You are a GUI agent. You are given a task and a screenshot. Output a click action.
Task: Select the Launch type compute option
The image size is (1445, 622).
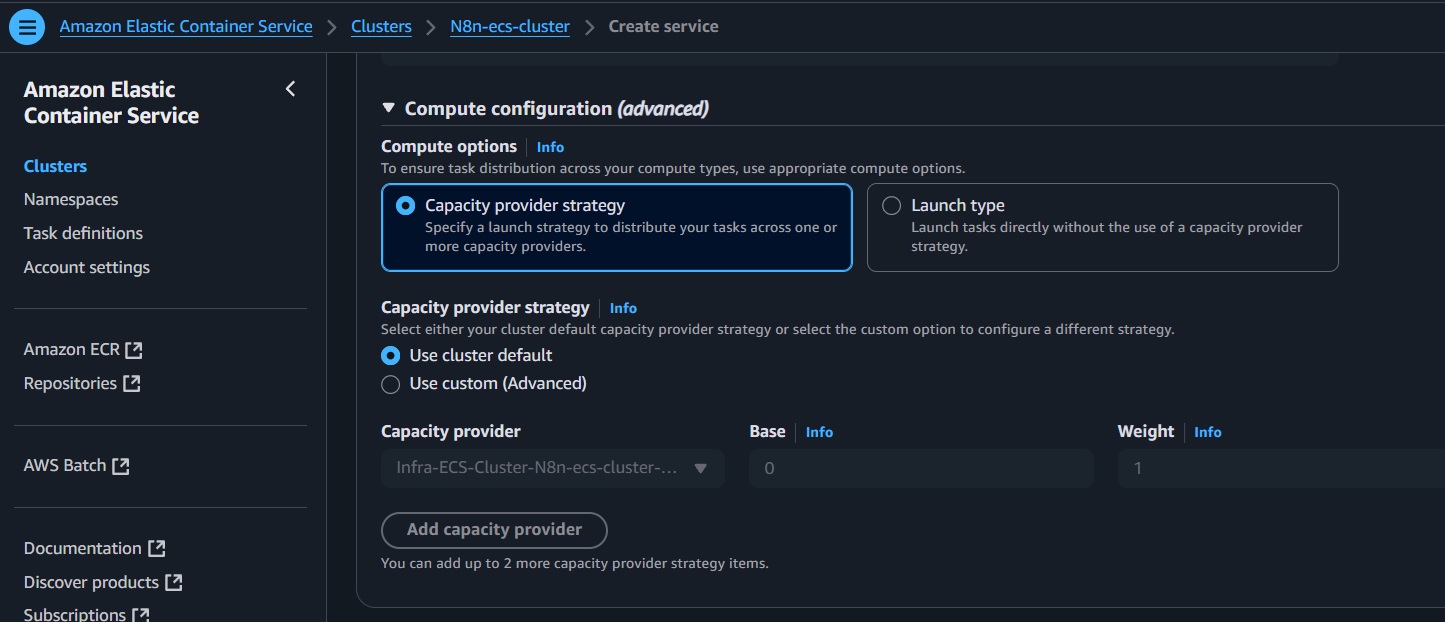(1102, 227)
